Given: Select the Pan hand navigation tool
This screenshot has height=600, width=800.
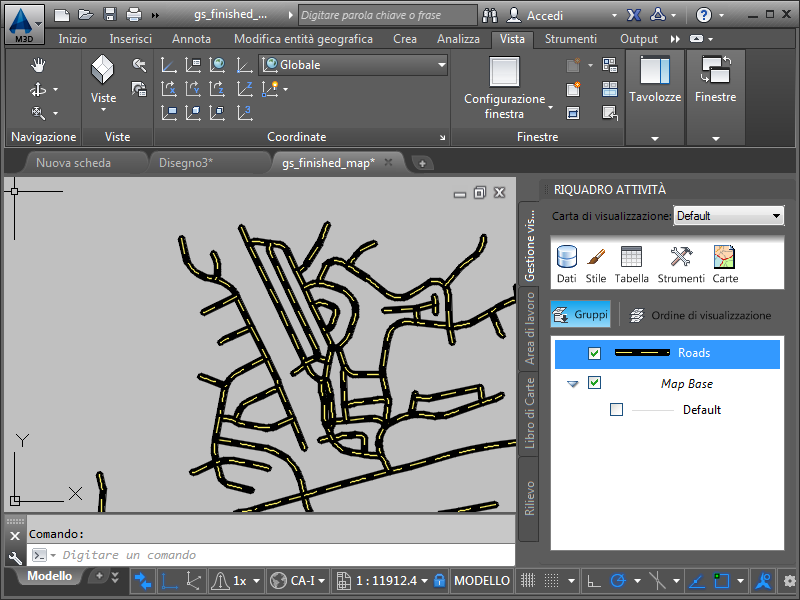Looking at the screenshot, I should point(39,66).
